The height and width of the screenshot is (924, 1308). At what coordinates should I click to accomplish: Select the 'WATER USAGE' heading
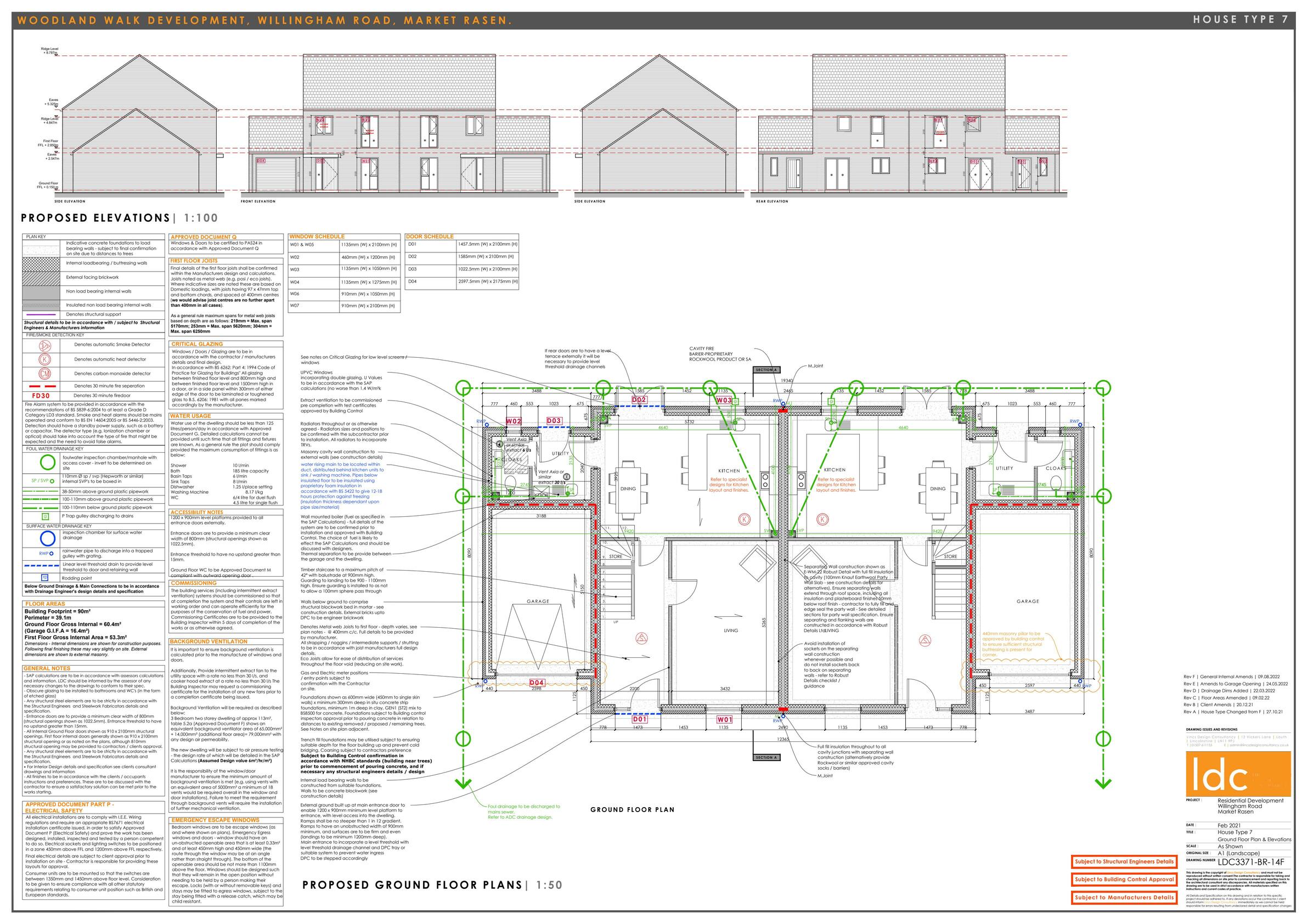(190, 416)
